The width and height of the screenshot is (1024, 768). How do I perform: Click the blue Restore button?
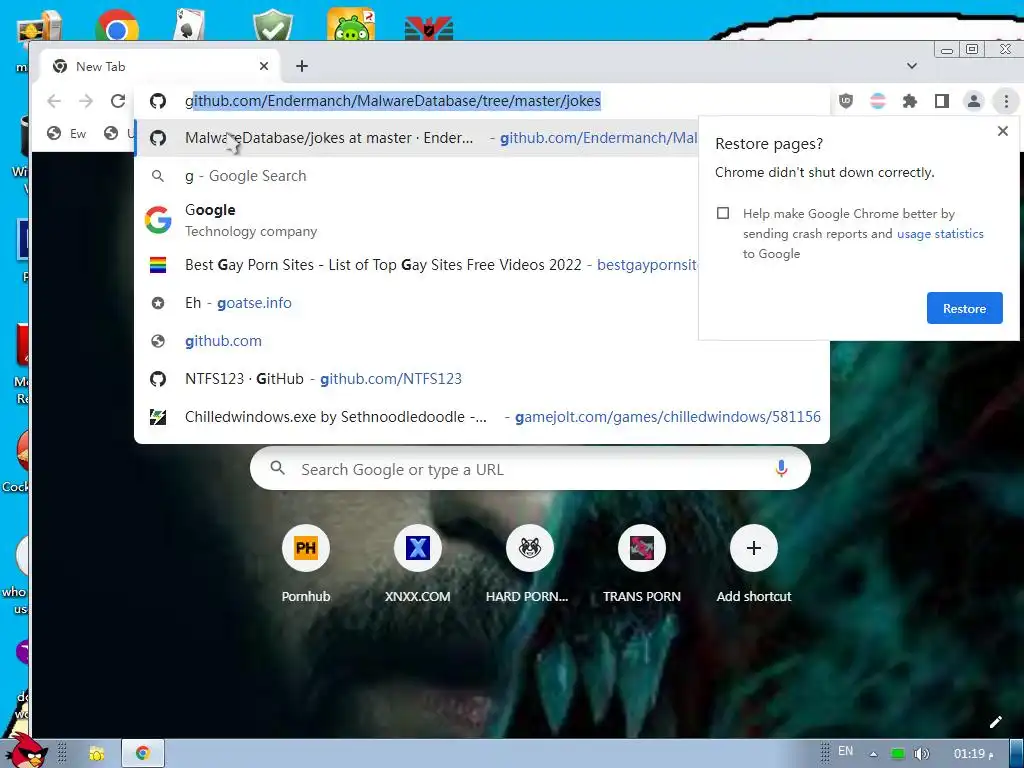tap(965, 308)
